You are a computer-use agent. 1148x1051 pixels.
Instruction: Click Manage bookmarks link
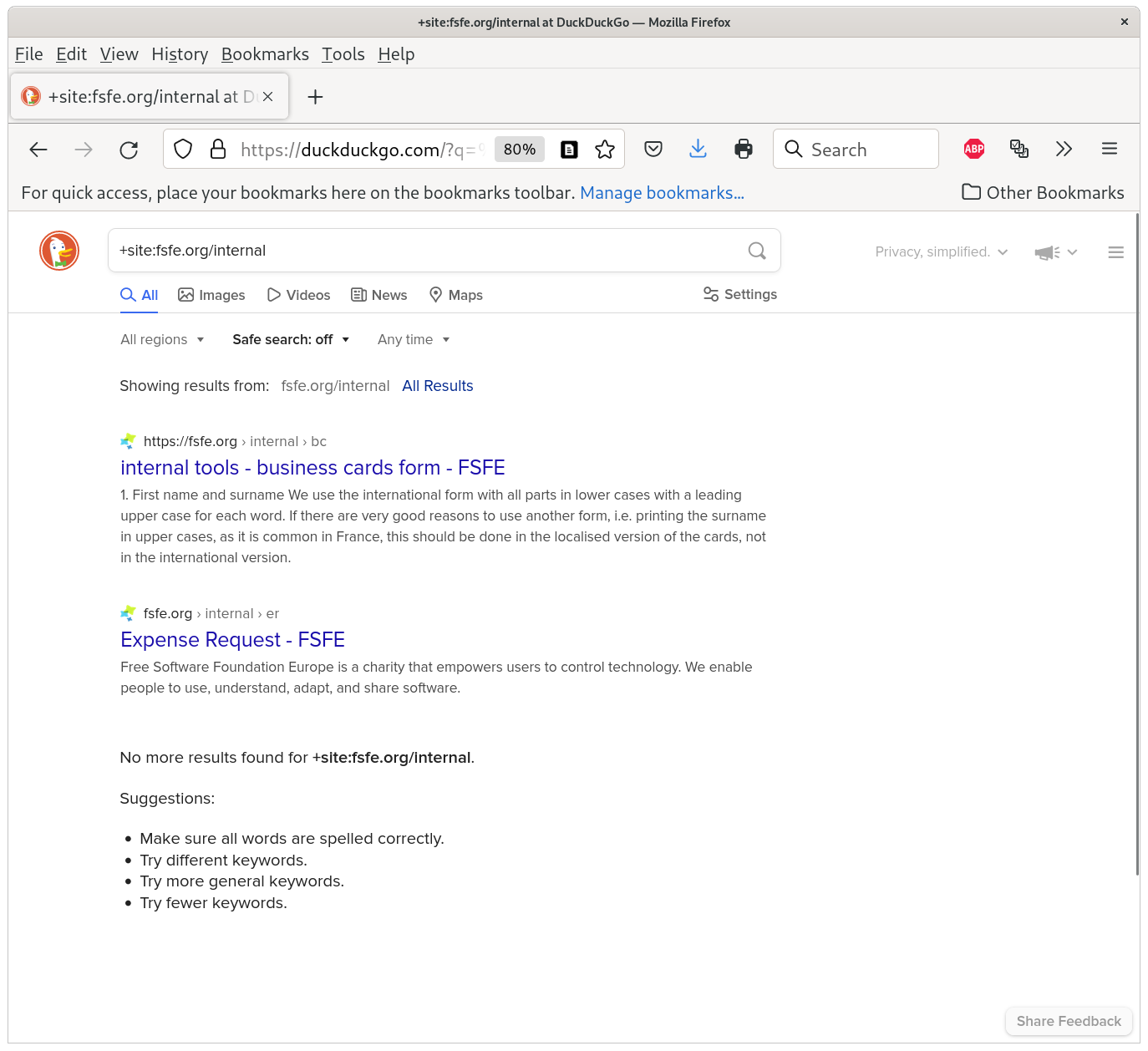tap(662, 193)
